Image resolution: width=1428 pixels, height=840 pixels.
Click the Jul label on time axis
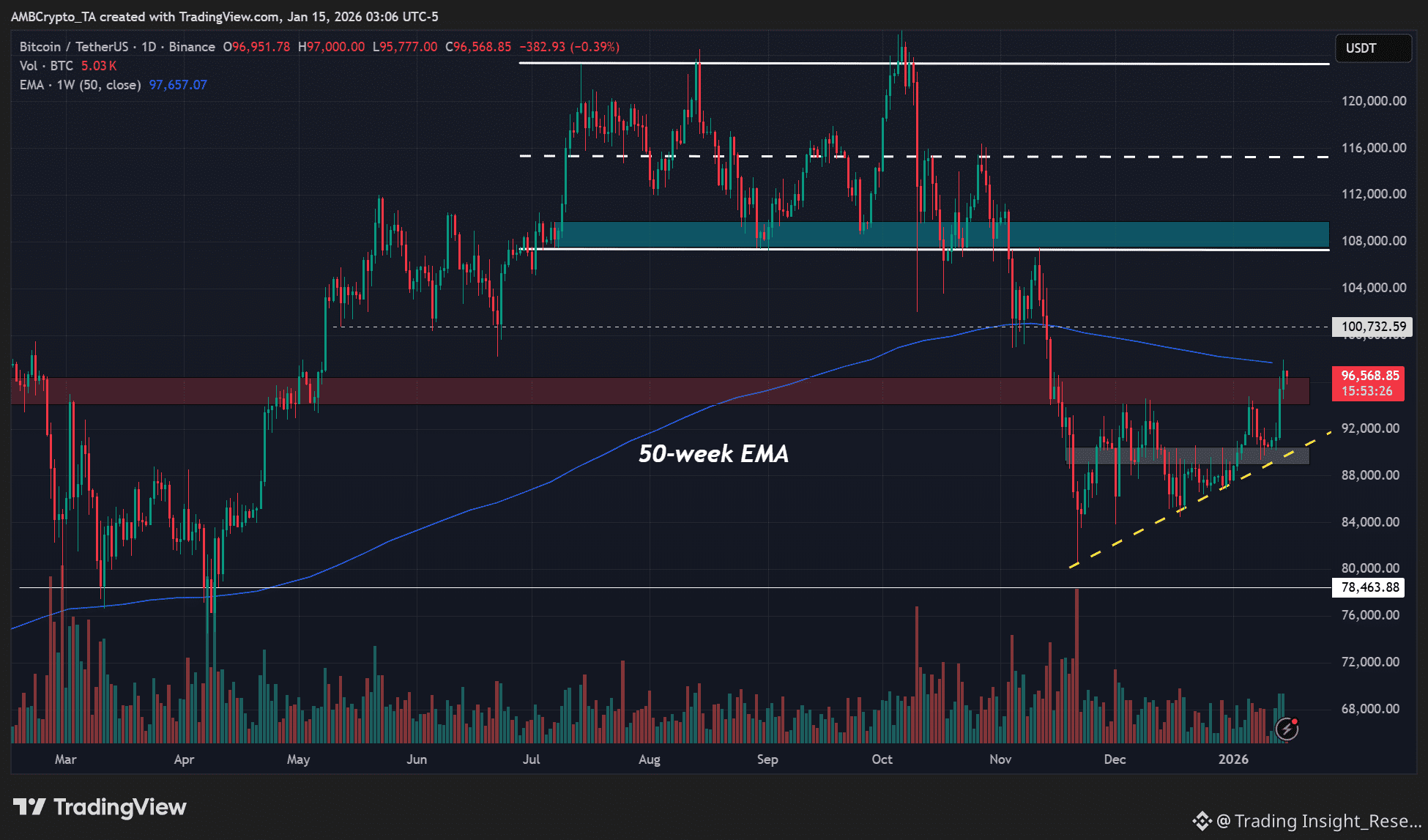coord(532,759)
